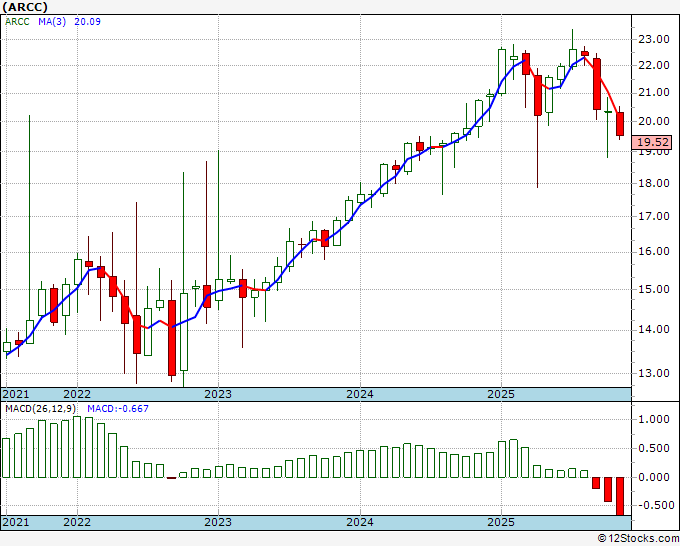Screen dimensions: 680x546
Task: Click the 18.00 price axis label
Action: [654, 183]
